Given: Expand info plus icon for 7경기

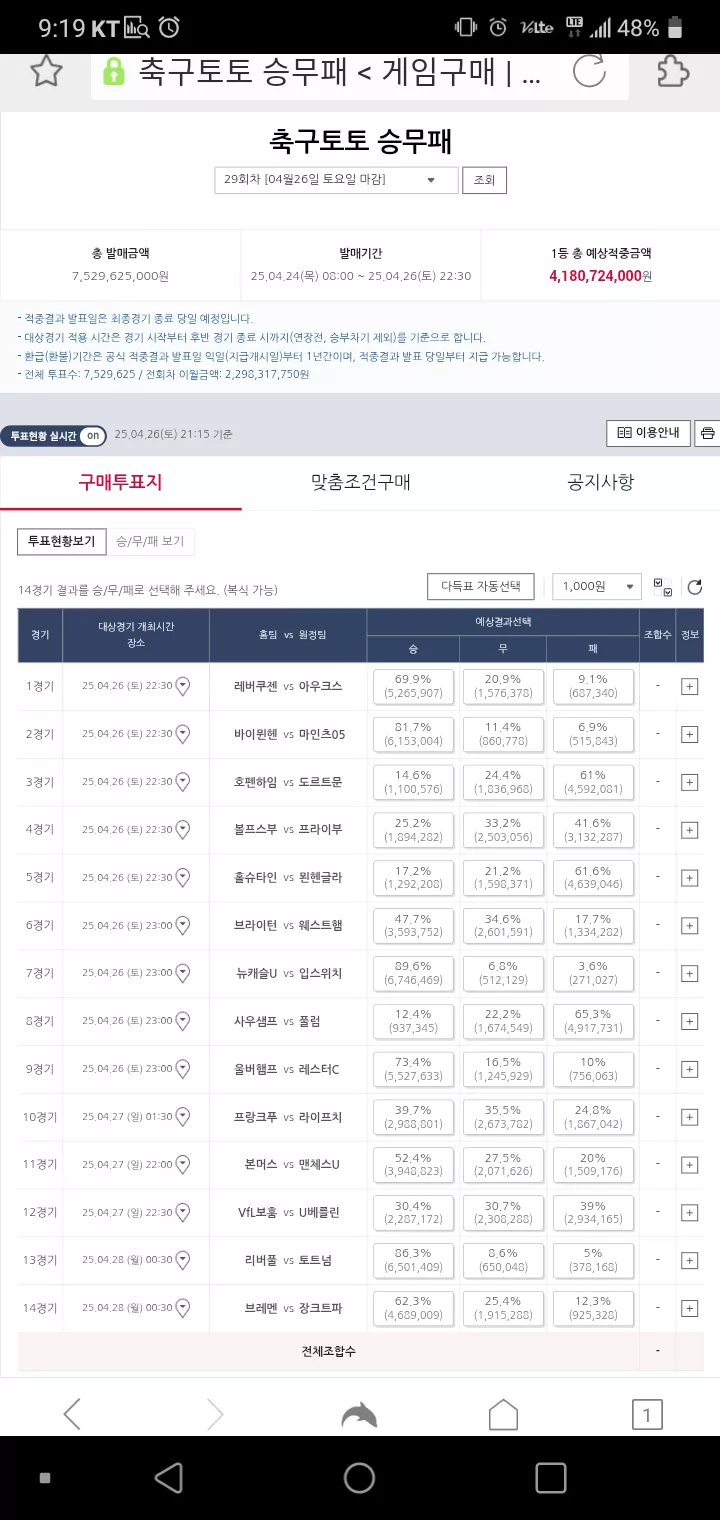Looking at the screenshot, I should (x=689, y=973).
